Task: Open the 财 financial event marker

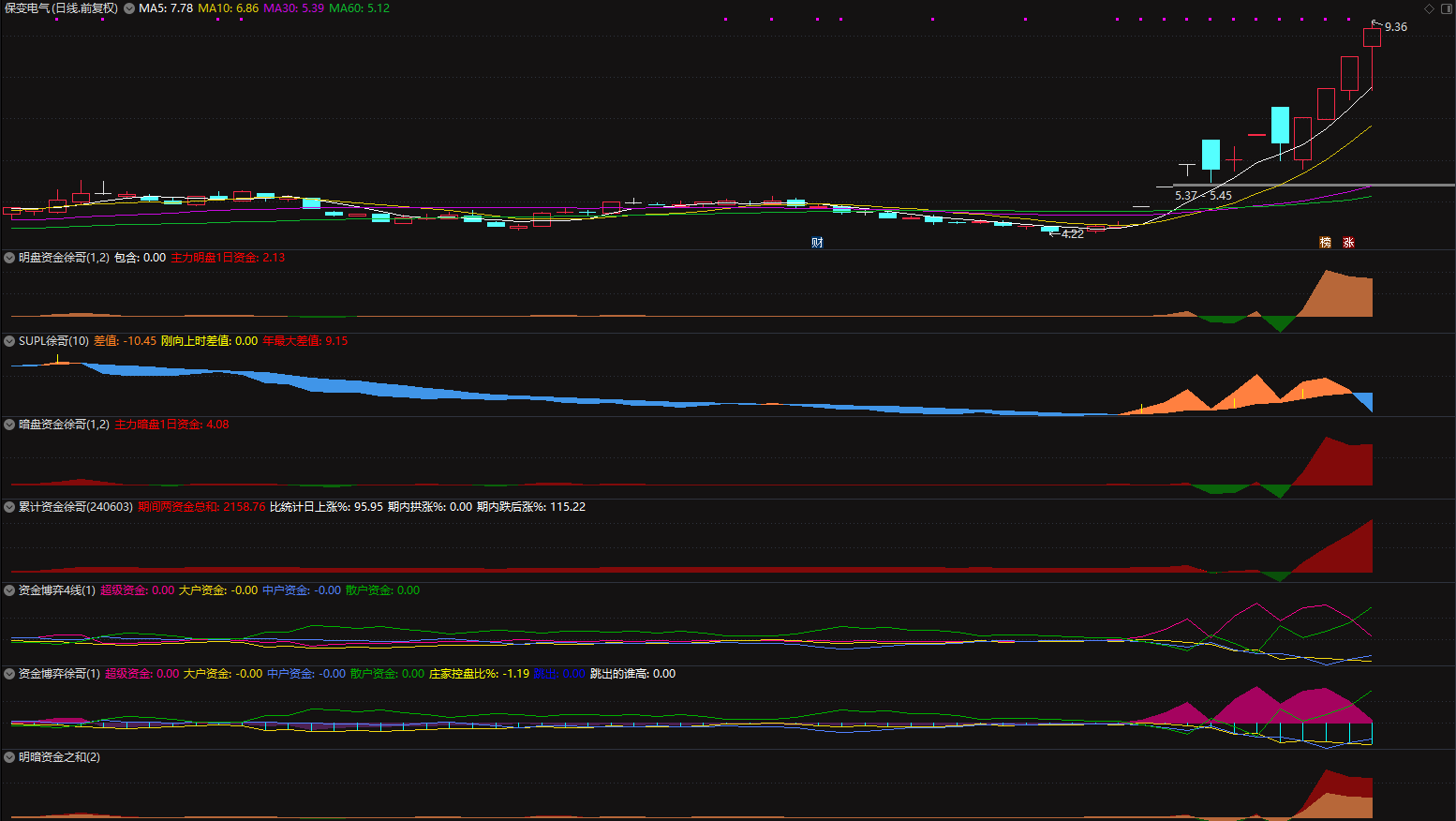Action: tap(817, 243)
